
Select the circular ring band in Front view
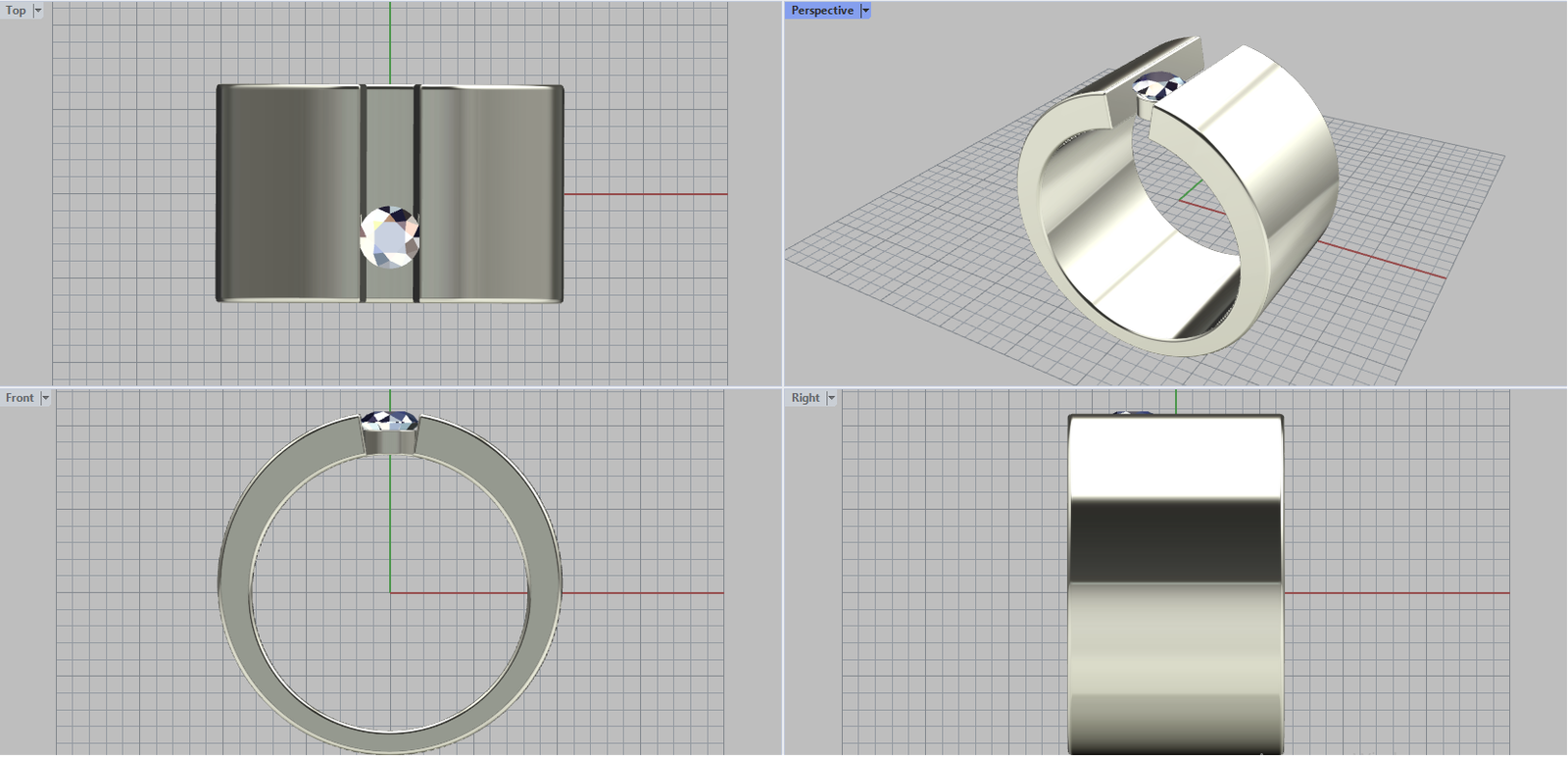click(x=235, y=588)
